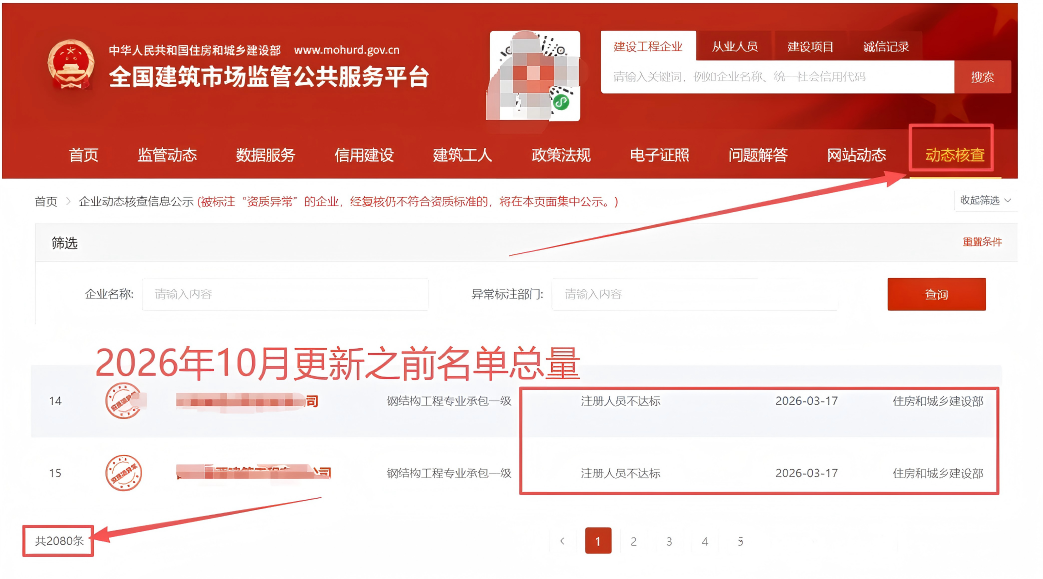The height and width of the screenshot is (579, 1043).
Task: Click the stamp icon in row 14
Action: [124, 401]
